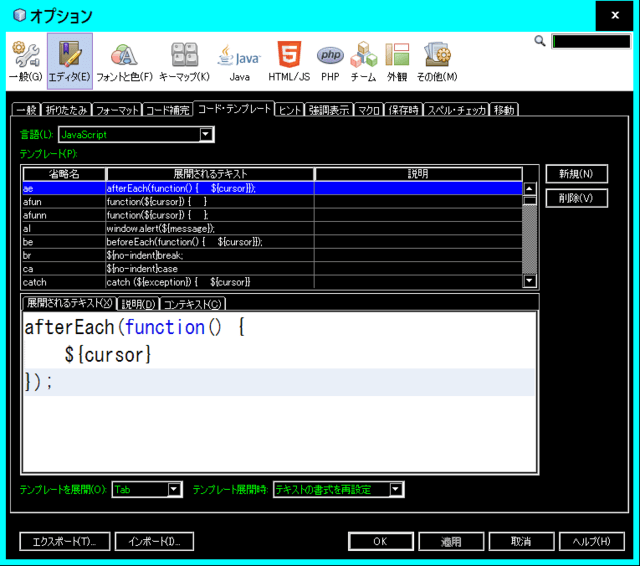Open the Java options category

[239, 60]
